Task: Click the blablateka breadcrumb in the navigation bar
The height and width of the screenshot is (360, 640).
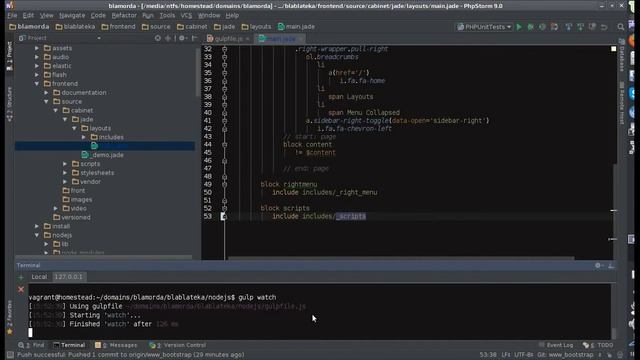Action: tap(75, 27)
